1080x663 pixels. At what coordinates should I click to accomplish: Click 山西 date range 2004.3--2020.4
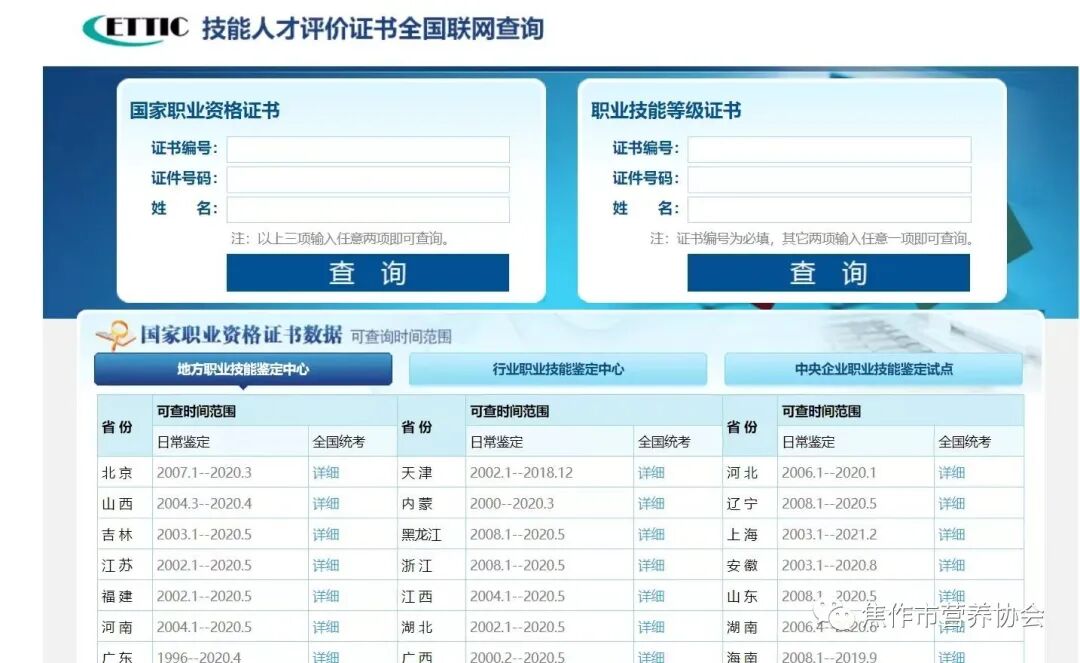coord(204,504)
